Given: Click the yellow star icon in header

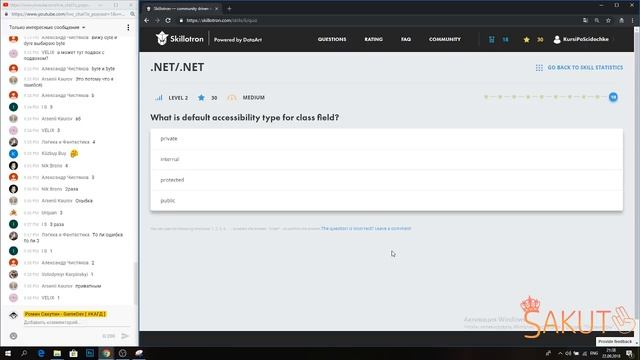Looking at the screenshot, I should pyautogui.click(x=527, y=40).
